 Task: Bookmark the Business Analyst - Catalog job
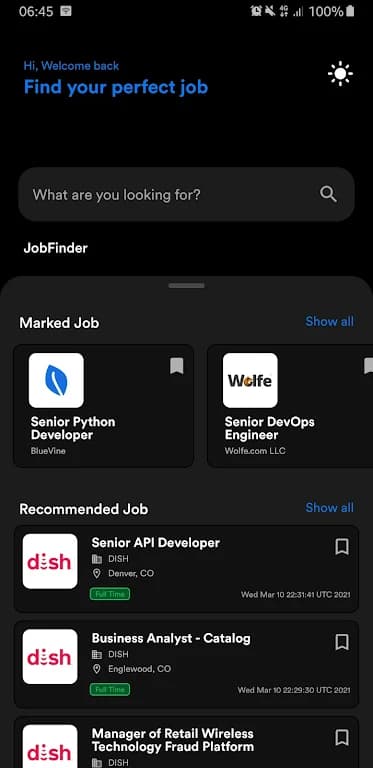click(342, 642)
